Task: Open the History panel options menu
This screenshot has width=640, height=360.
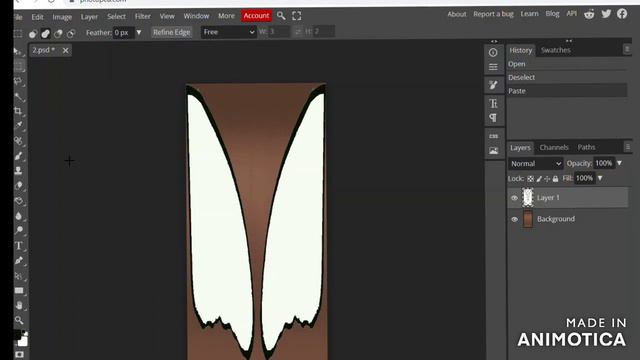Action: click(x=627, y=49)
